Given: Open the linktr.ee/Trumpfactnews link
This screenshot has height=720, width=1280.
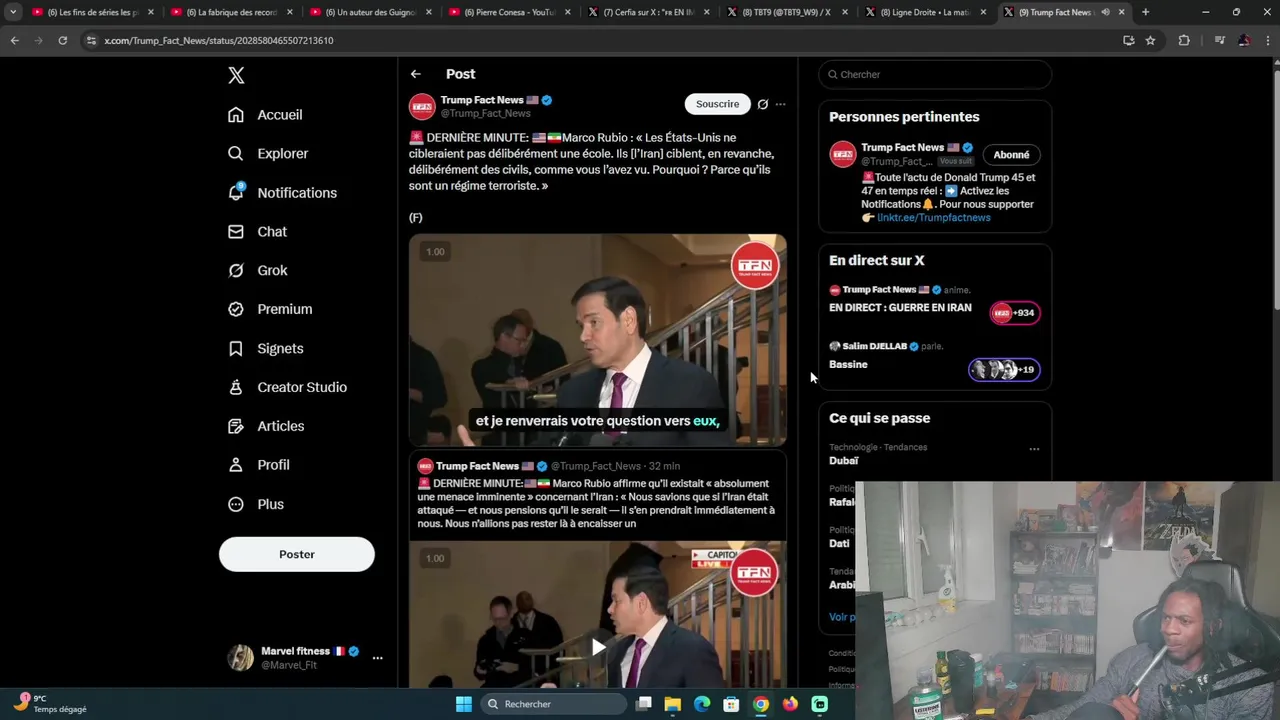Looking at the screenshot, I should pyautogui.click(x=934, y=218).
